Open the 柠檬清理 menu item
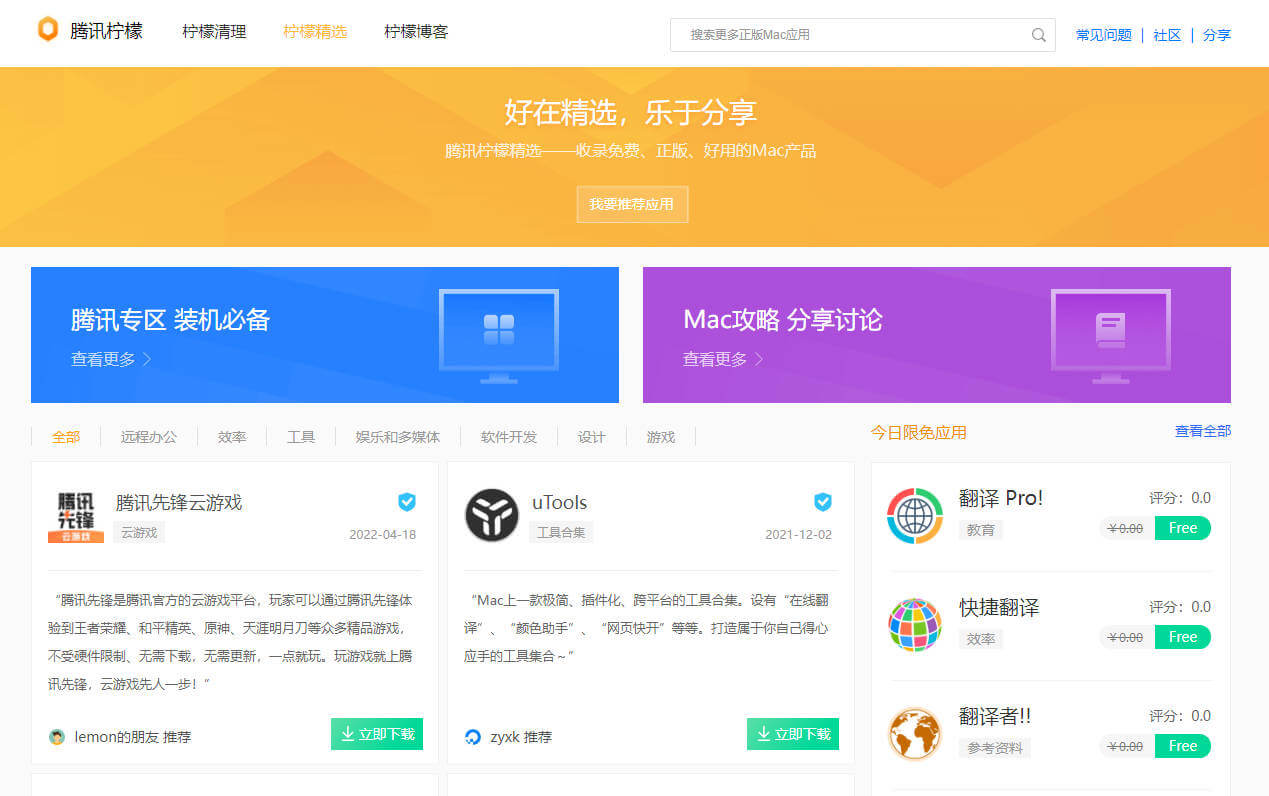 point(214,31)
